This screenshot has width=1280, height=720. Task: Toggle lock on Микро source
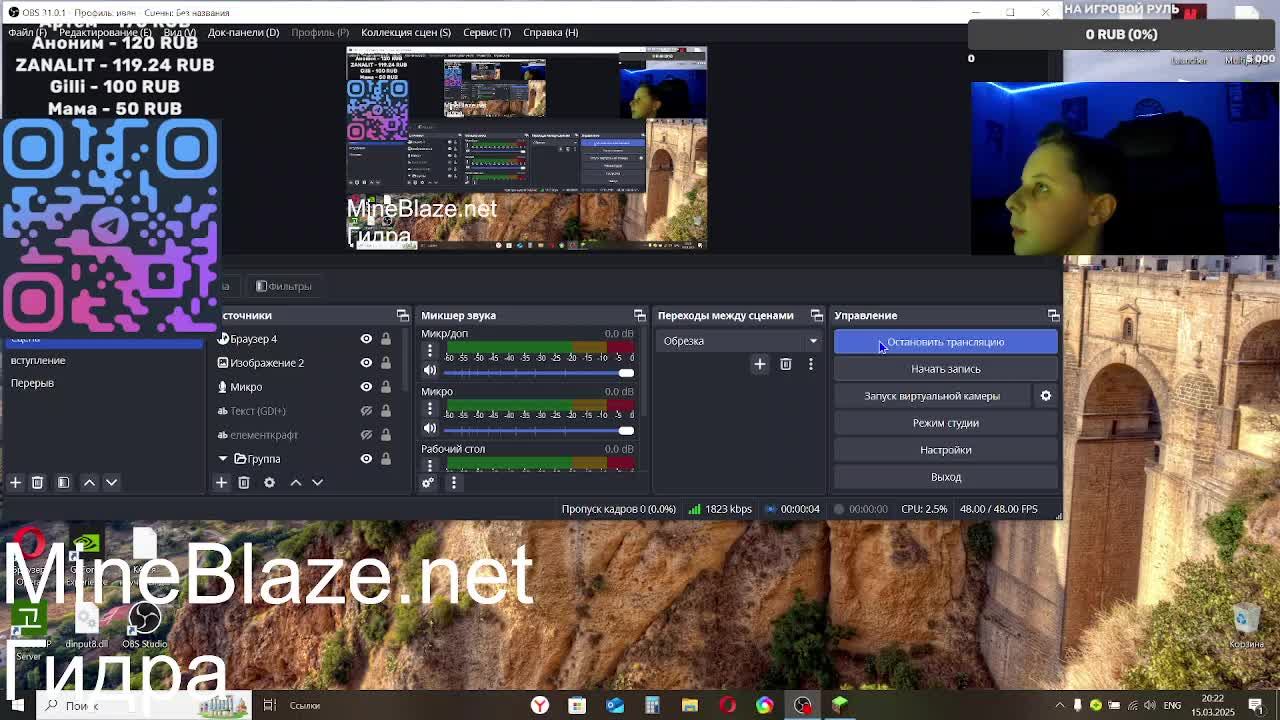pos(385,387)
